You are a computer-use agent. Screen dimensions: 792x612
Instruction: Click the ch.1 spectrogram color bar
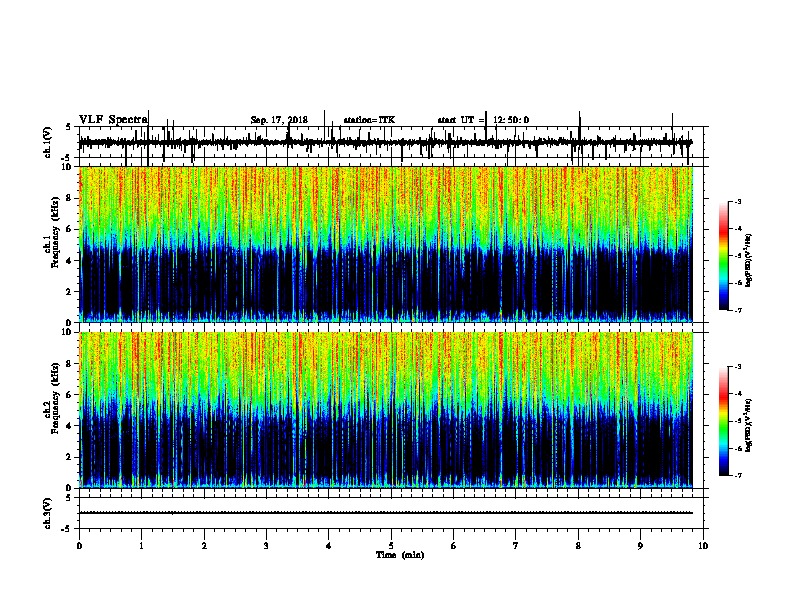click(724, 256)
